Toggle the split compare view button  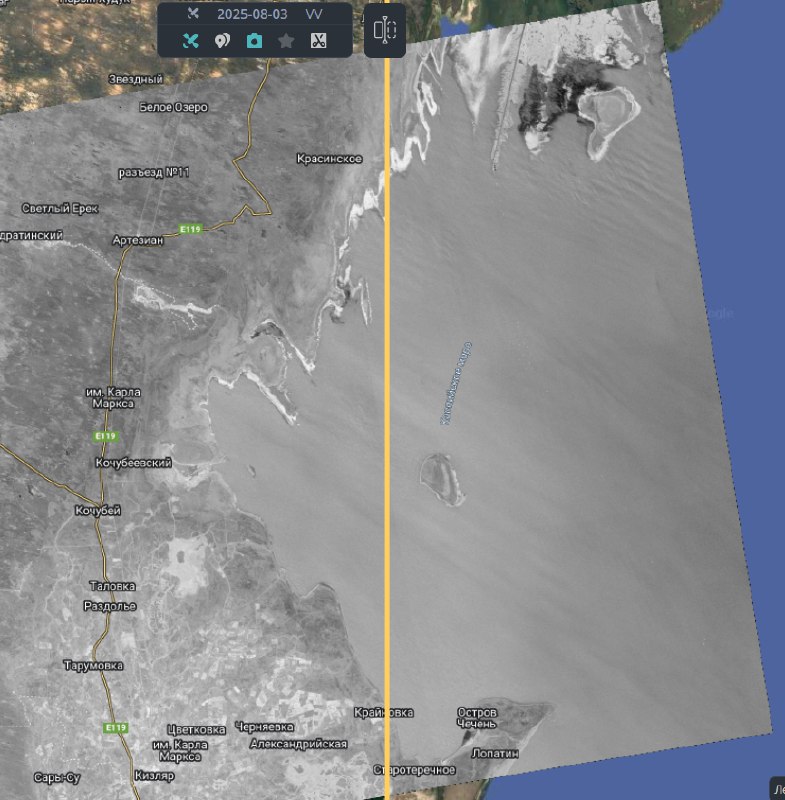pos(385,30)
